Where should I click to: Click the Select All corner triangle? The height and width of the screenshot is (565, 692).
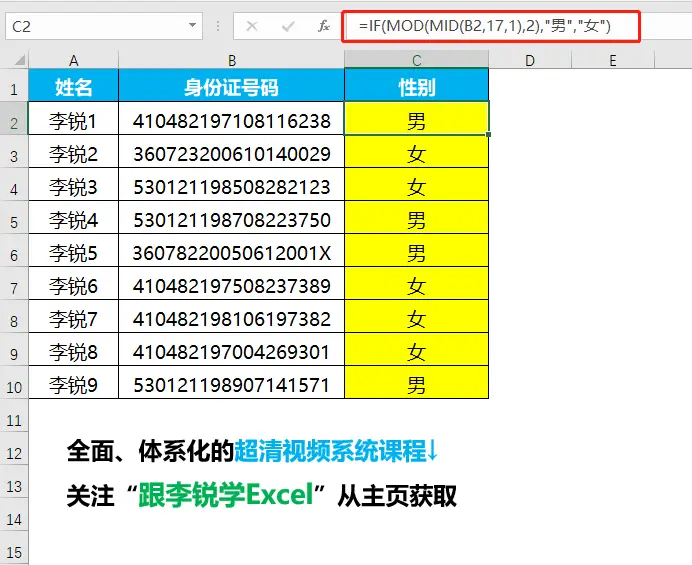point(14,61)
